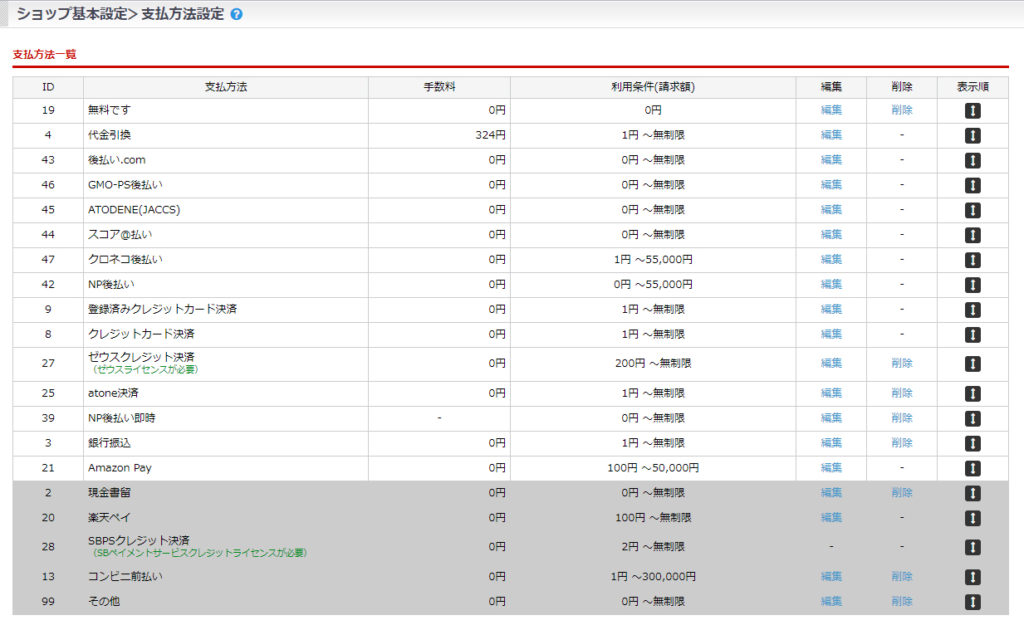This screenshot has width=1024, height=625.
Task: Open 編集 for ID 42 row
Action: [x=831, y=284]
